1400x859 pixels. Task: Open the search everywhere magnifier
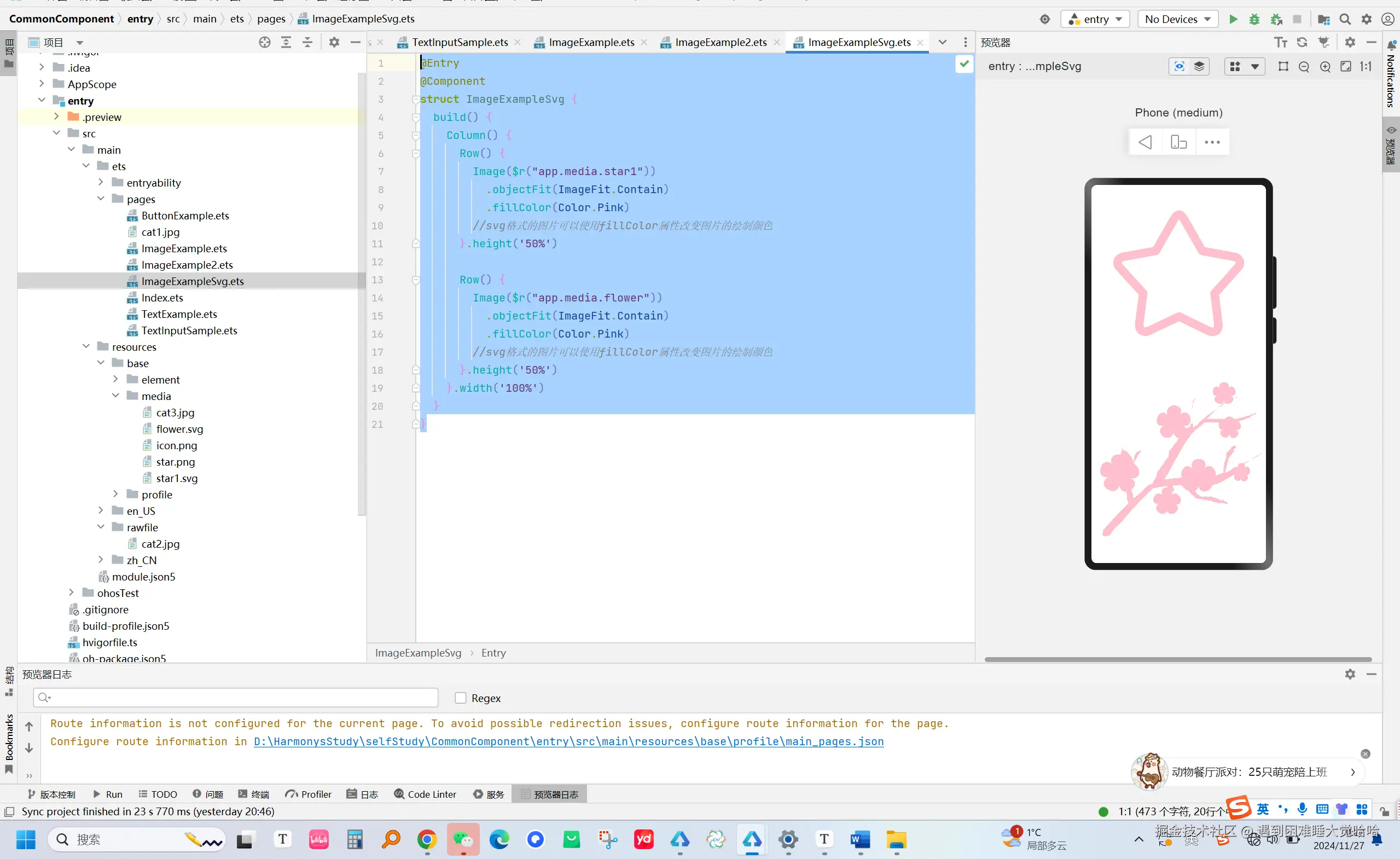tap(1345, 19)
